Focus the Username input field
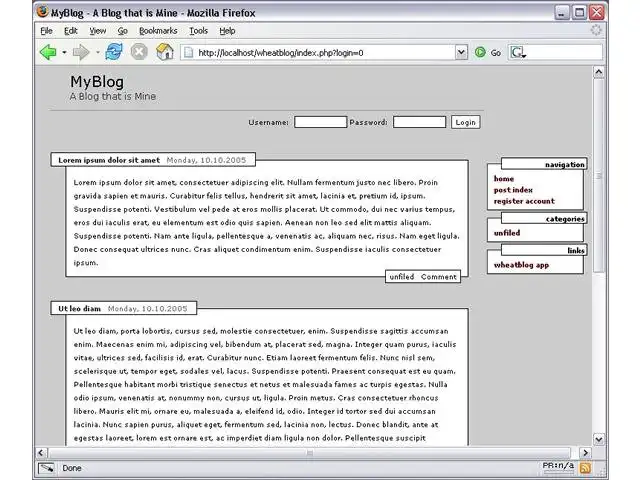 [x=320, y=122]
